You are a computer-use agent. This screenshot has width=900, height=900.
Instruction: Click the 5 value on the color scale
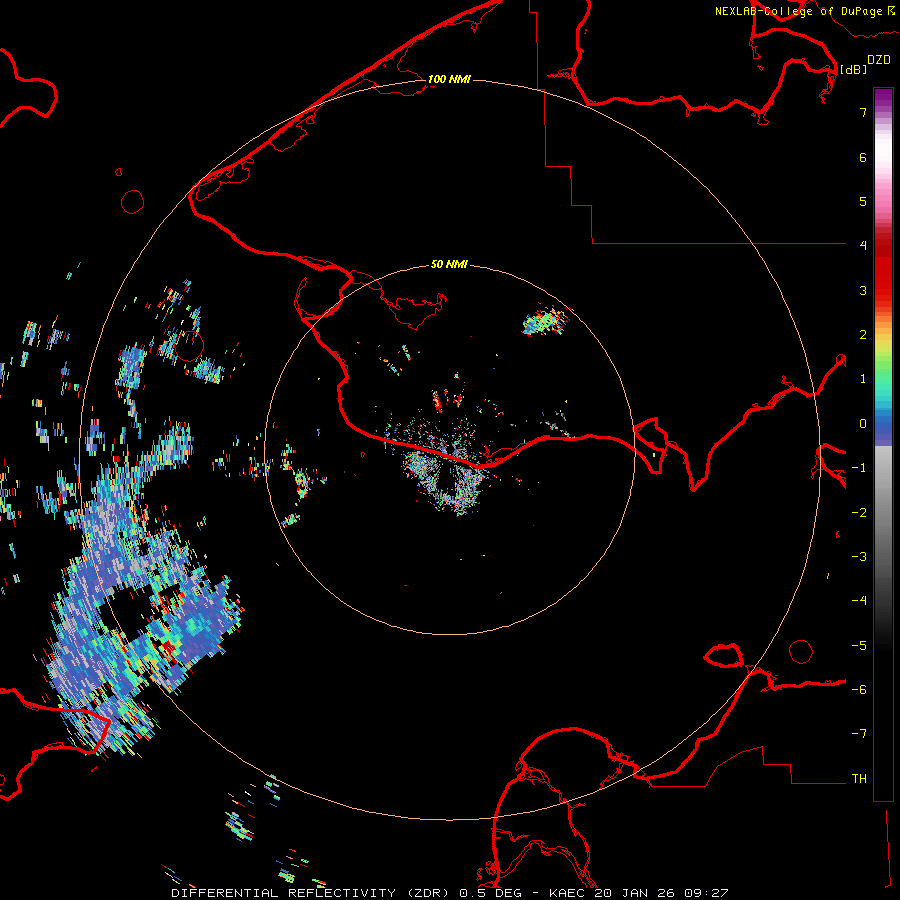(x=863, y=201)
